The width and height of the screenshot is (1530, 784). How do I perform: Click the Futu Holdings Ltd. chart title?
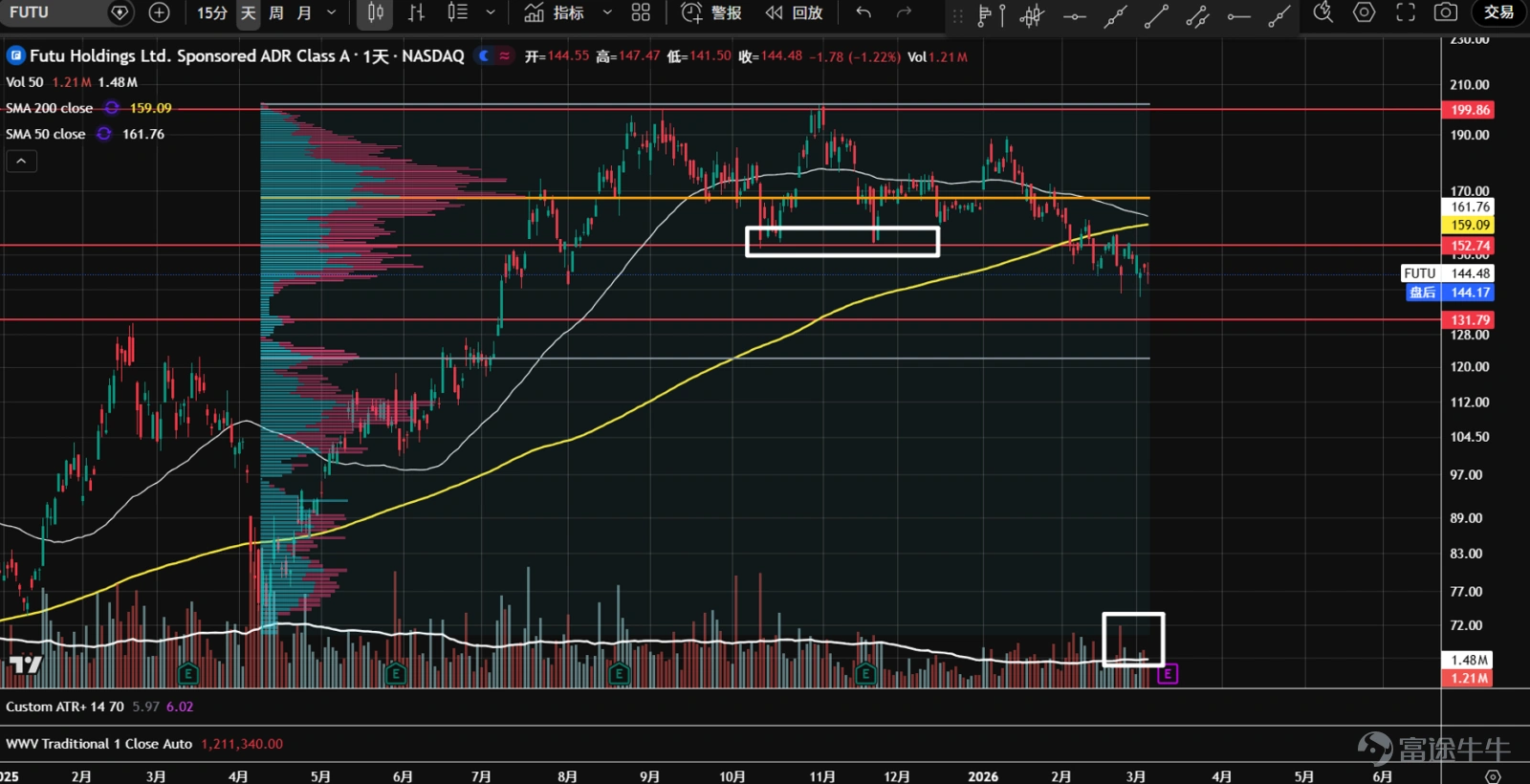coord(247,55)
